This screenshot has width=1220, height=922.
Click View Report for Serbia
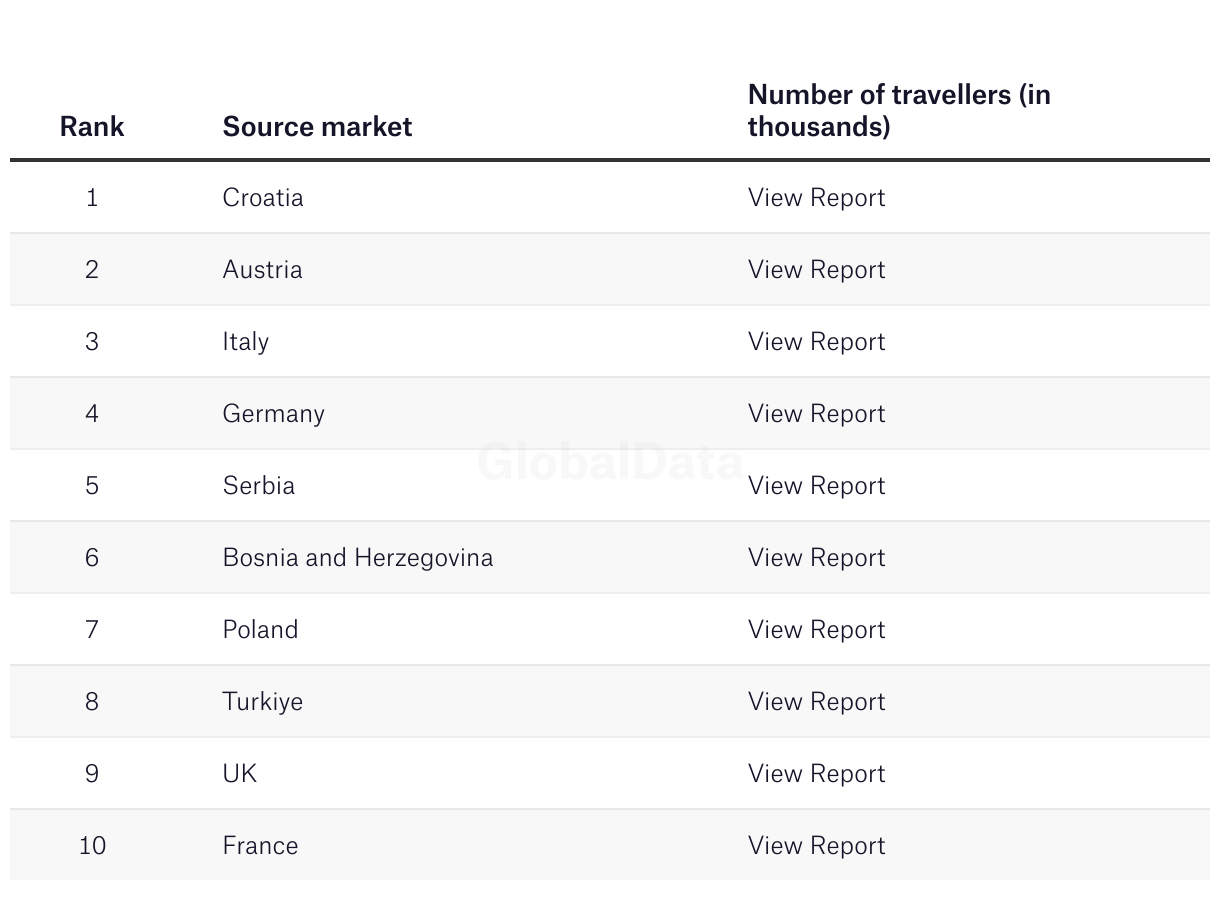coord(816,486)
